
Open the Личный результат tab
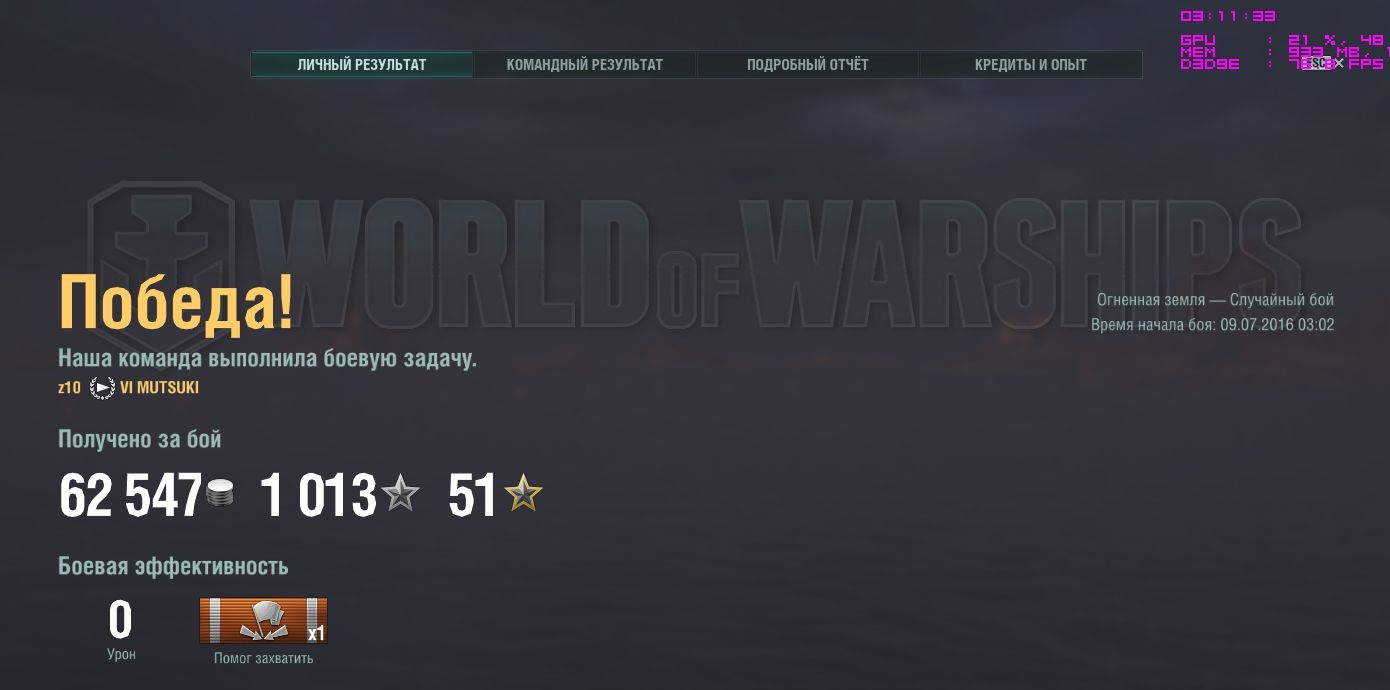pyautogui.click(x=361, y=65)
